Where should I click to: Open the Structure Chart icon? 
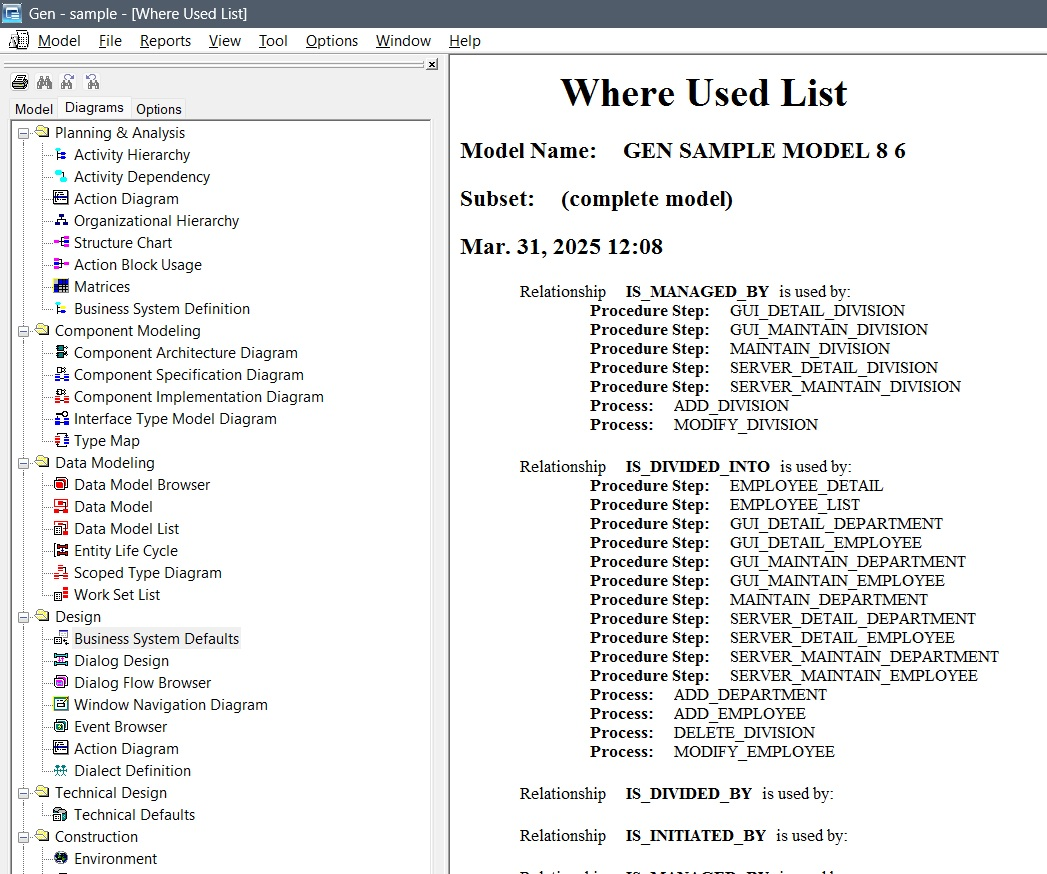coord(61,243)
